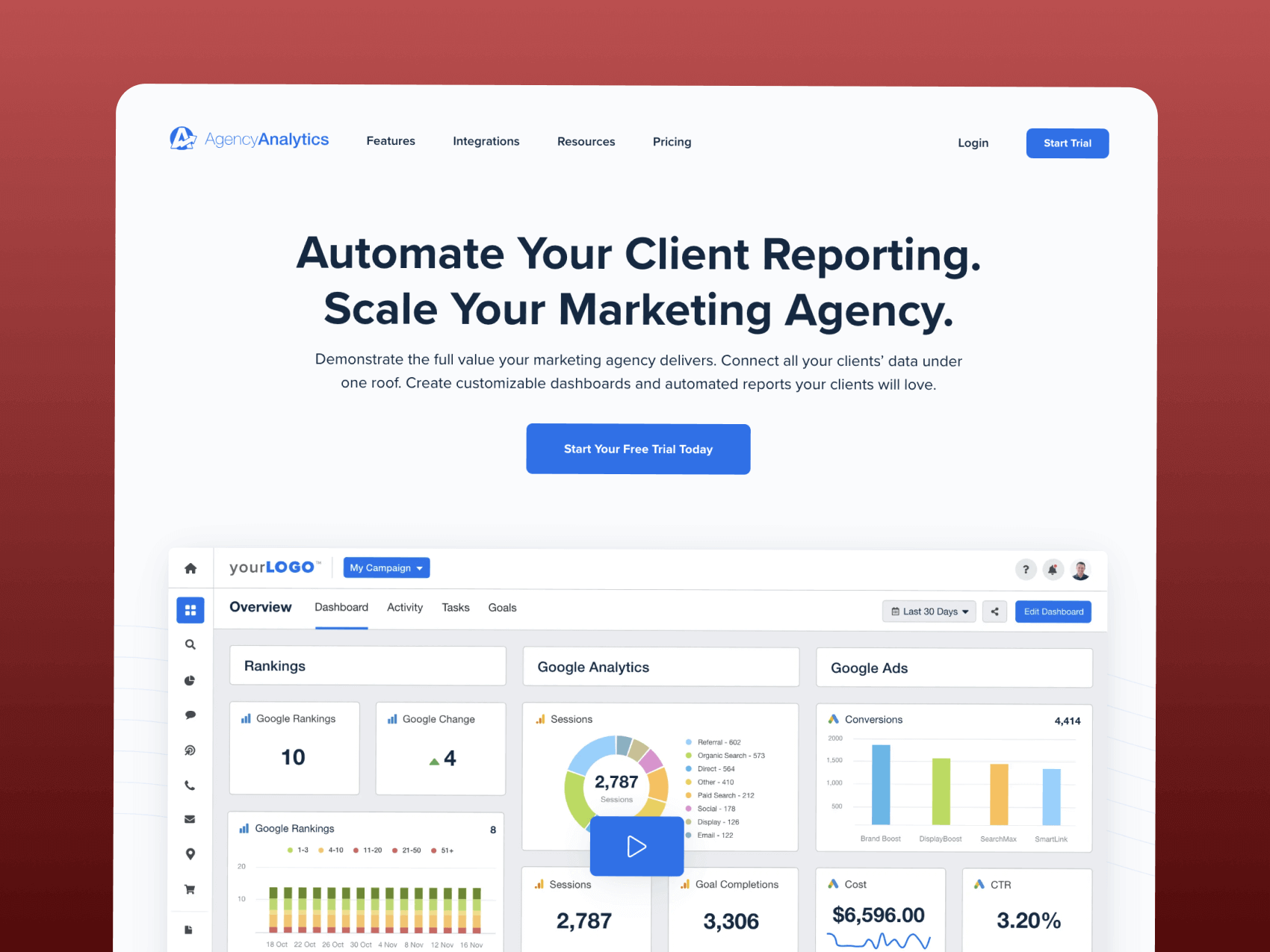The width and height of the screenshot is (1270, 952).
Task: Click the 4,414 conversions total
Action: click(1068, 721)
